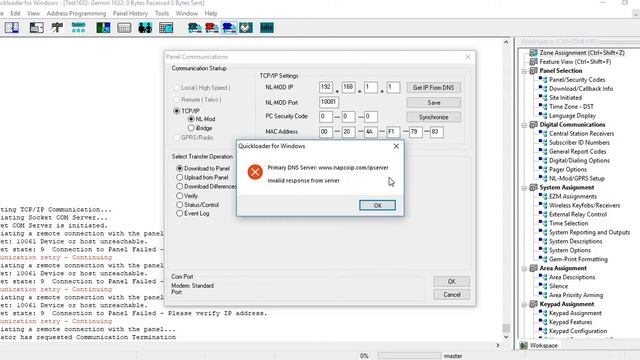This screenshot has height=360, width=640.
Task: Click the first MAC Address field
Action: pos(326,131)
